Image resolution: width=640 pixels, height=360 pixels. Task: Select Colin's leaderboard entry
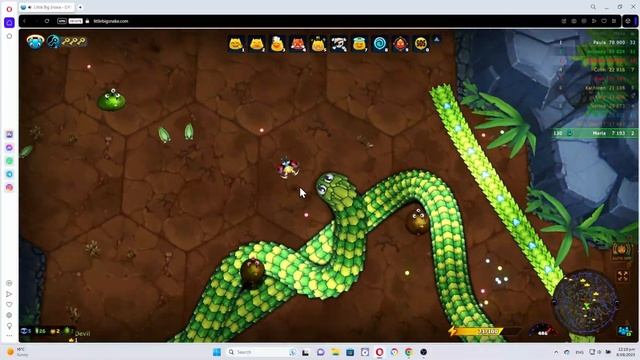coord(596,70)
